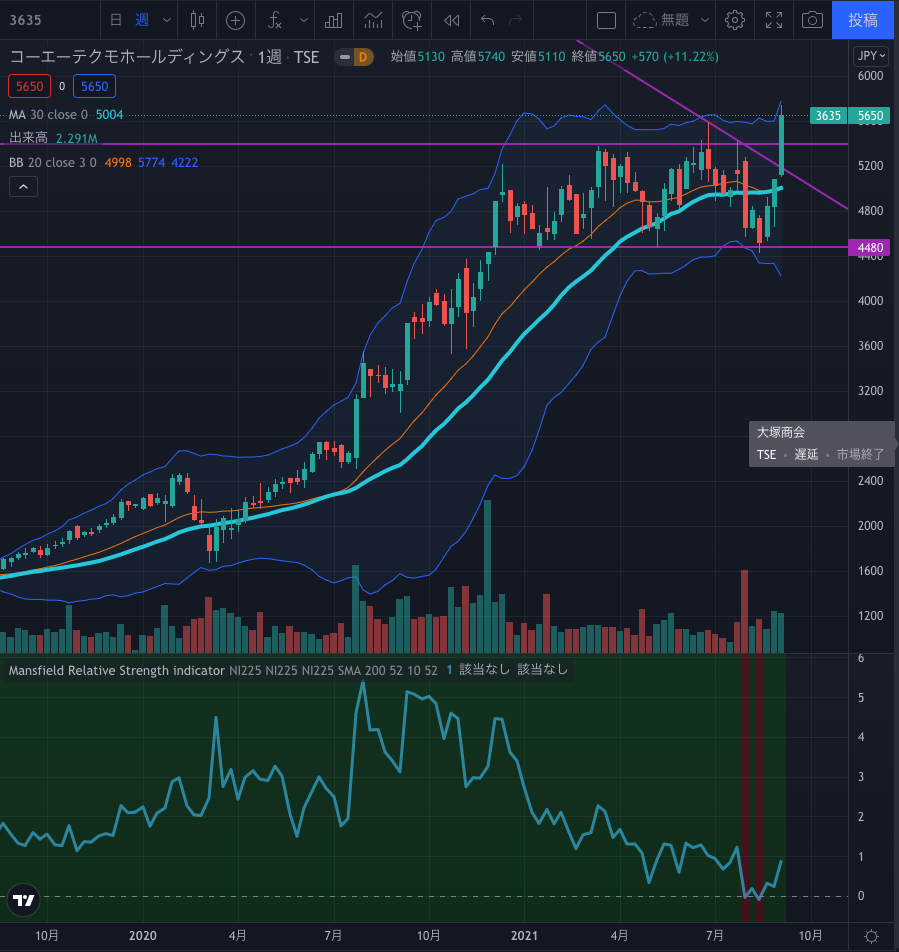Select the weekly (週) timeframe

tap(142, 20)
